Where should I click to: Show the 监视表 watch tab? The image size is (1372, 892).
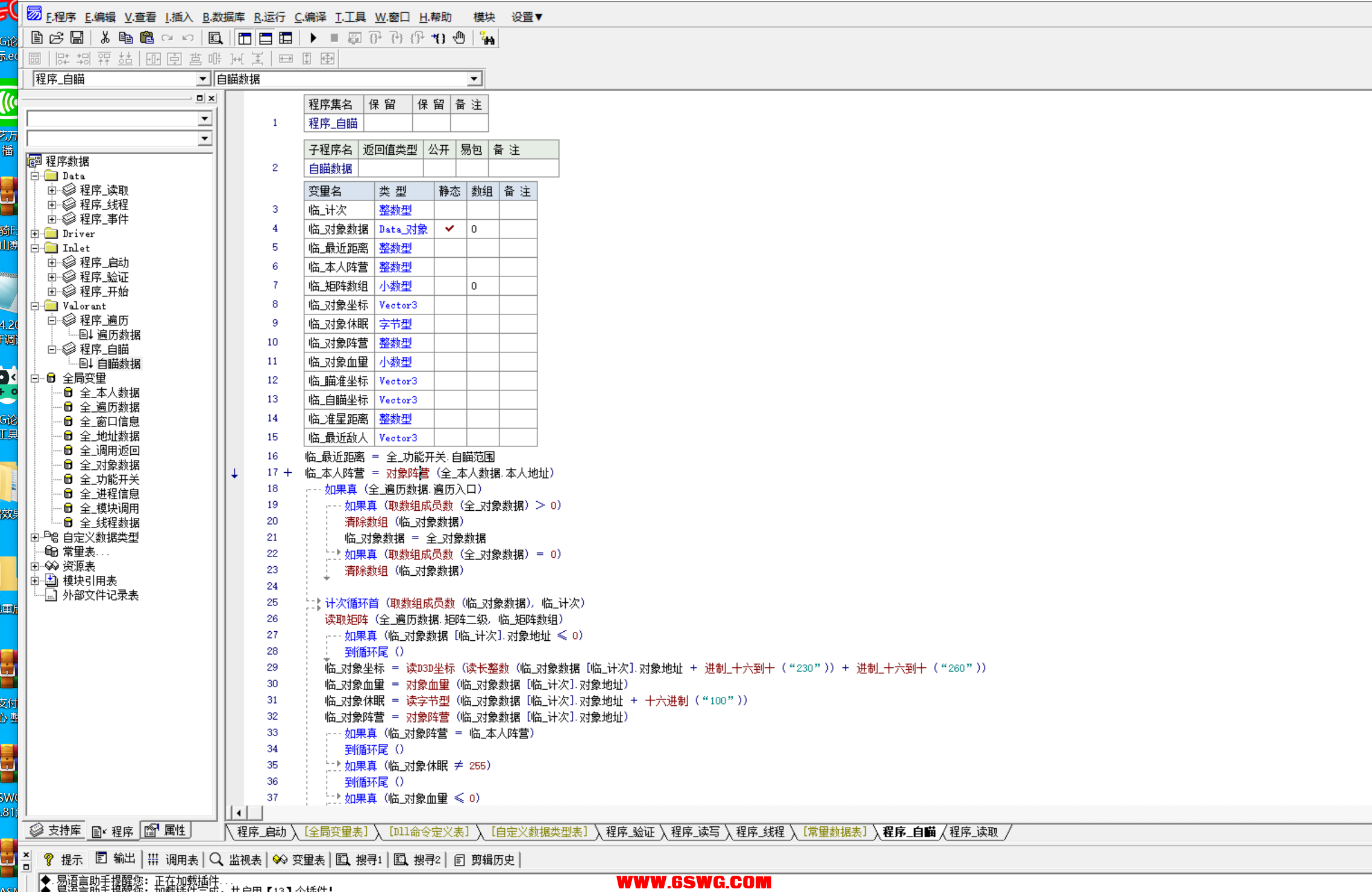[236, 859]
